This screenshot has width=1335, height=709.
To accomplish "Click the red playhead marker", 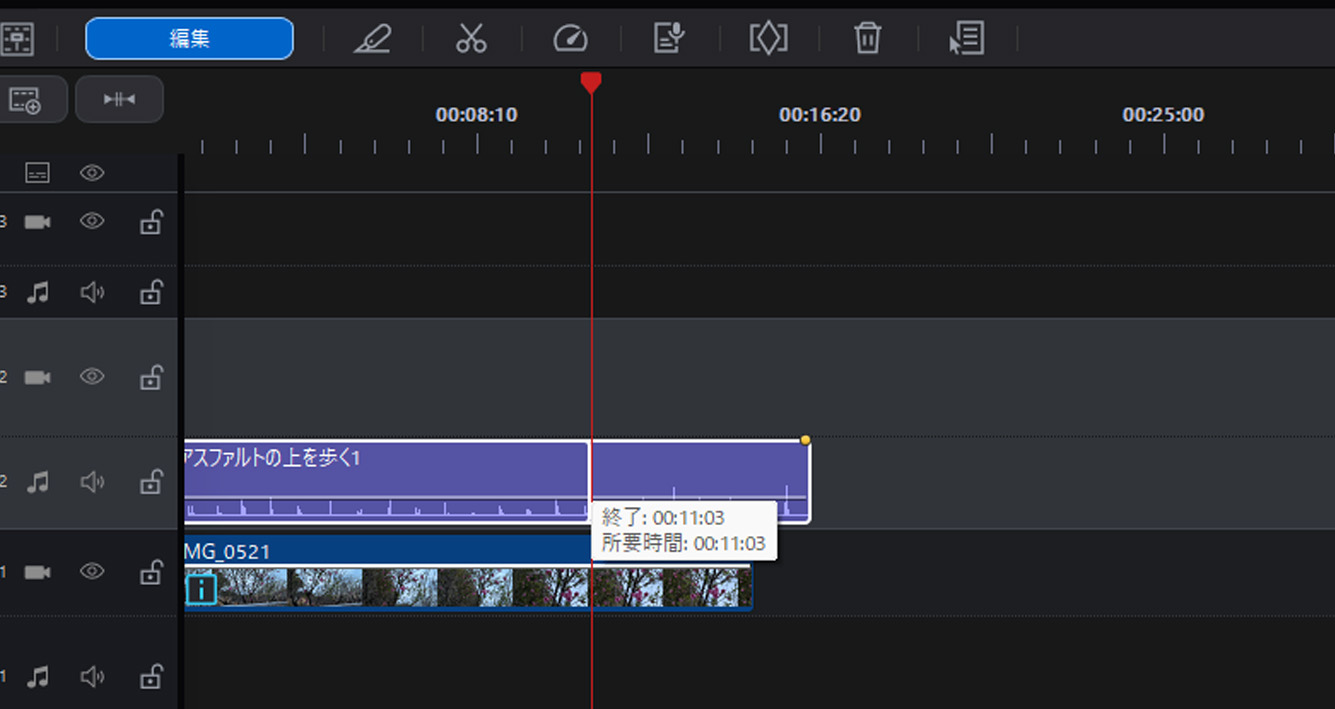I will point(592,84).
